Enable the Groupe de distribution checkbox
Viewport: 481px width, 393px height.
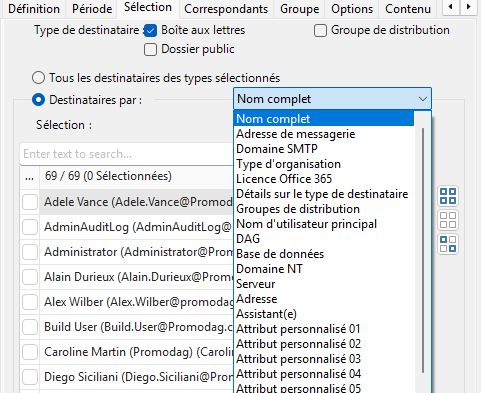coord(320,31)
